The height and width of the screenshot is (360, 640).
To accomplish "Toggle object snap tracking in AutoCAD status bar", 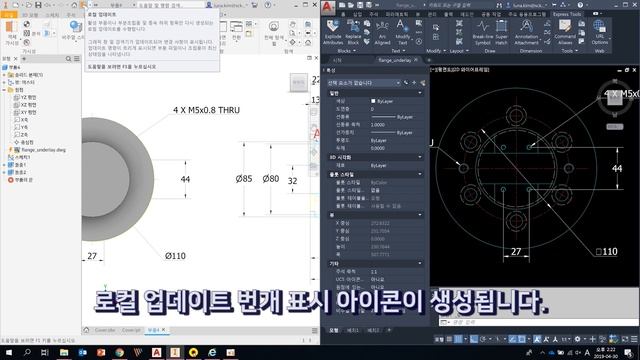I will pyautogui.click(x=513, y=339).
